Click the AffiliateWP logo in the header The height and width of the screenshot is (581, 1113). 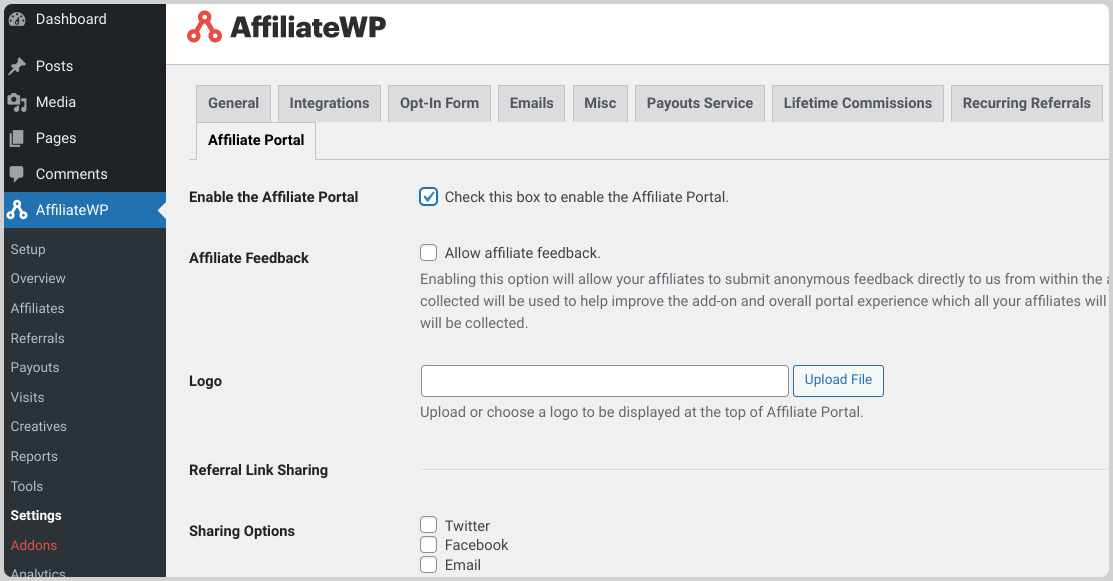[285, 28]
